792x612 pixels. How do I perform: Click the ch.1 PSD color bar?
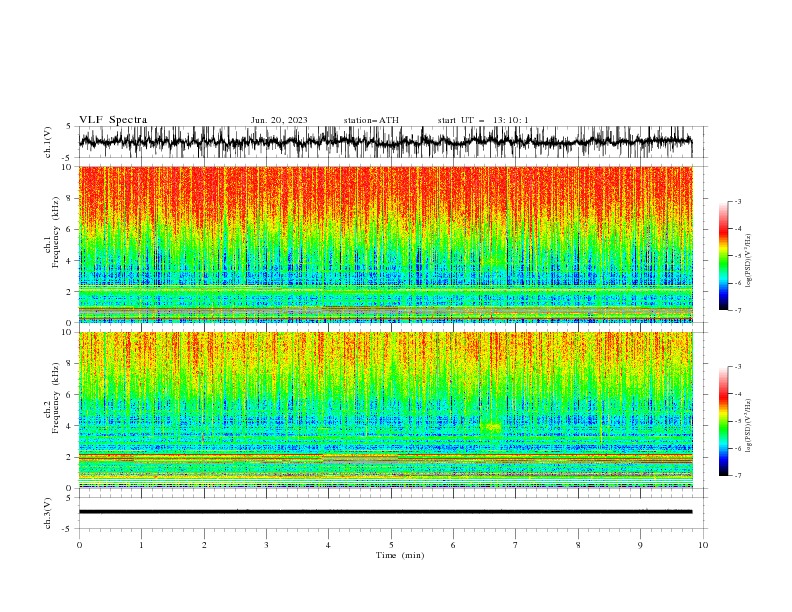tap(724, 256)
